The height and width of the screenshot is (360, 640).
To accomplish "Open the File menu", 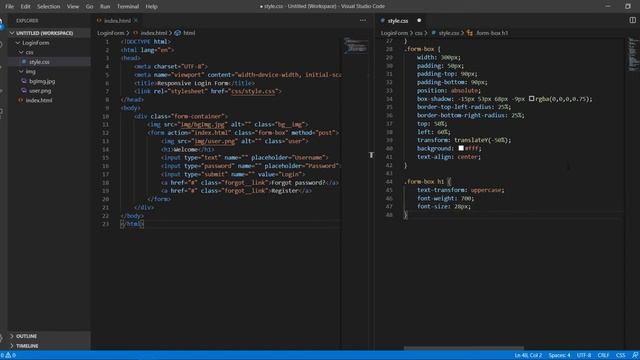I will point(9,6).
